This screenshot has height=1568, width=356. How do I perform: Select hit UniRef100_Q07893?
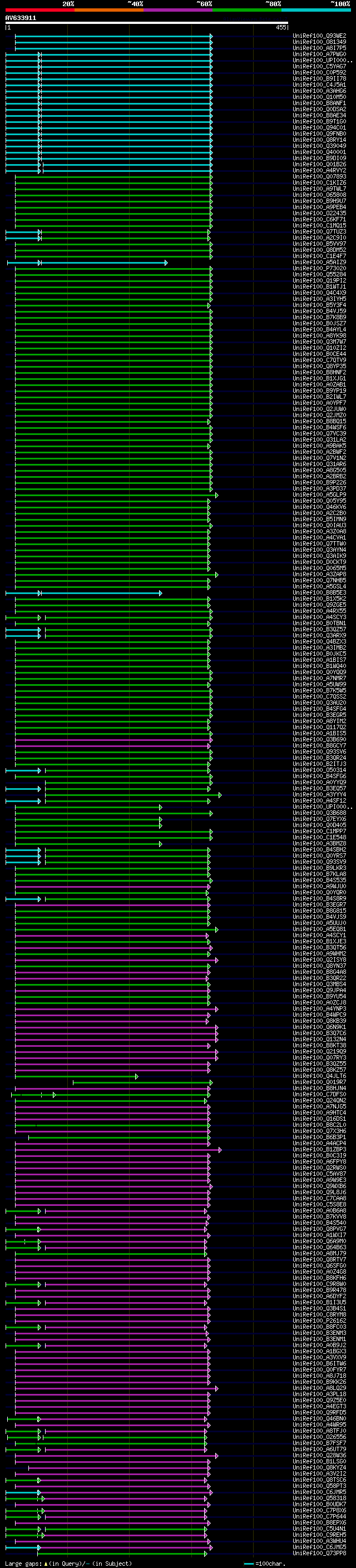(319, 176)
